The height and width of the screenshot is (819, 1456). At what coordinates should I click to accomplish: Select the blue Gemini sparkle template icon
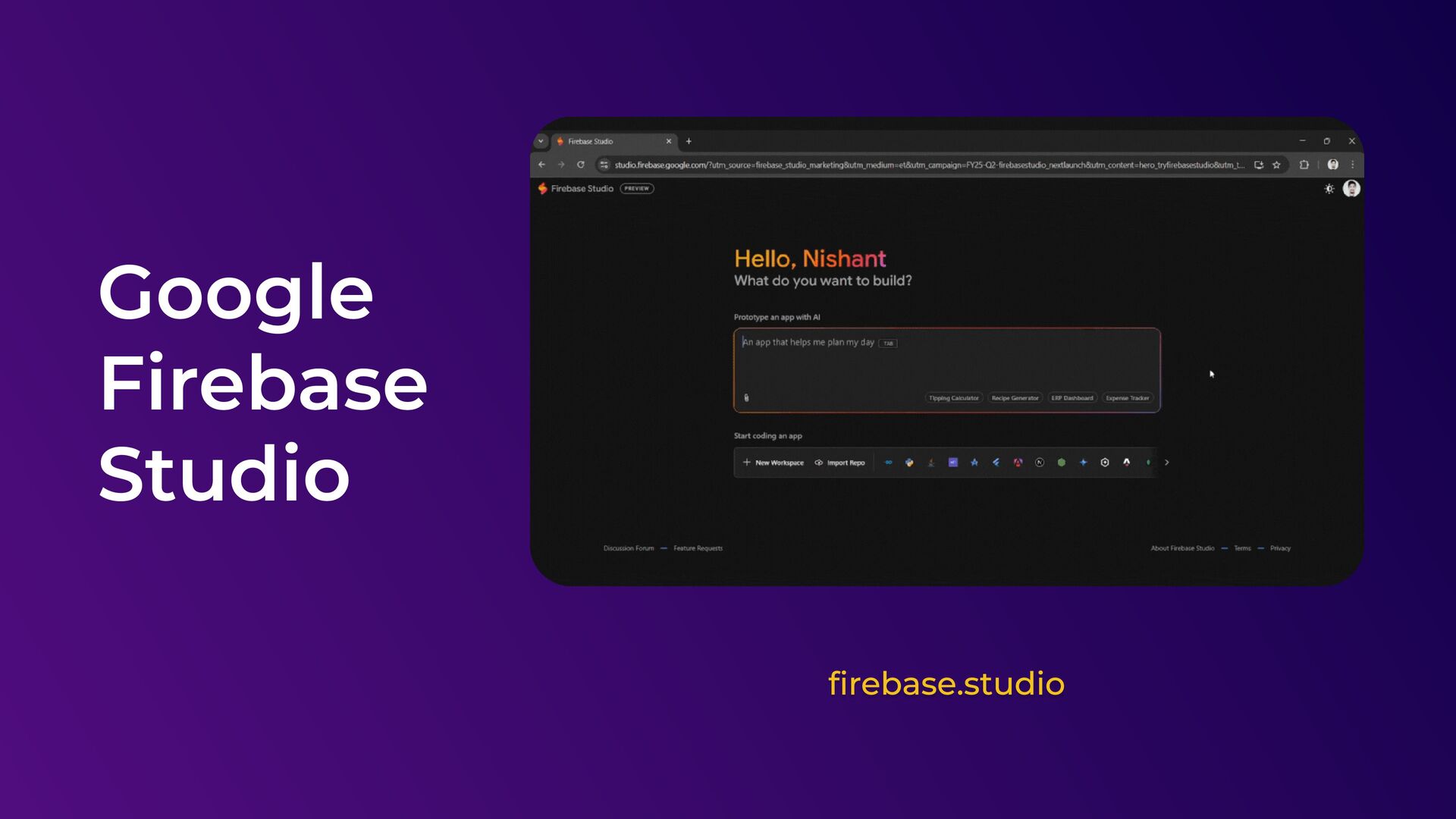click(x=1083, y=462)
